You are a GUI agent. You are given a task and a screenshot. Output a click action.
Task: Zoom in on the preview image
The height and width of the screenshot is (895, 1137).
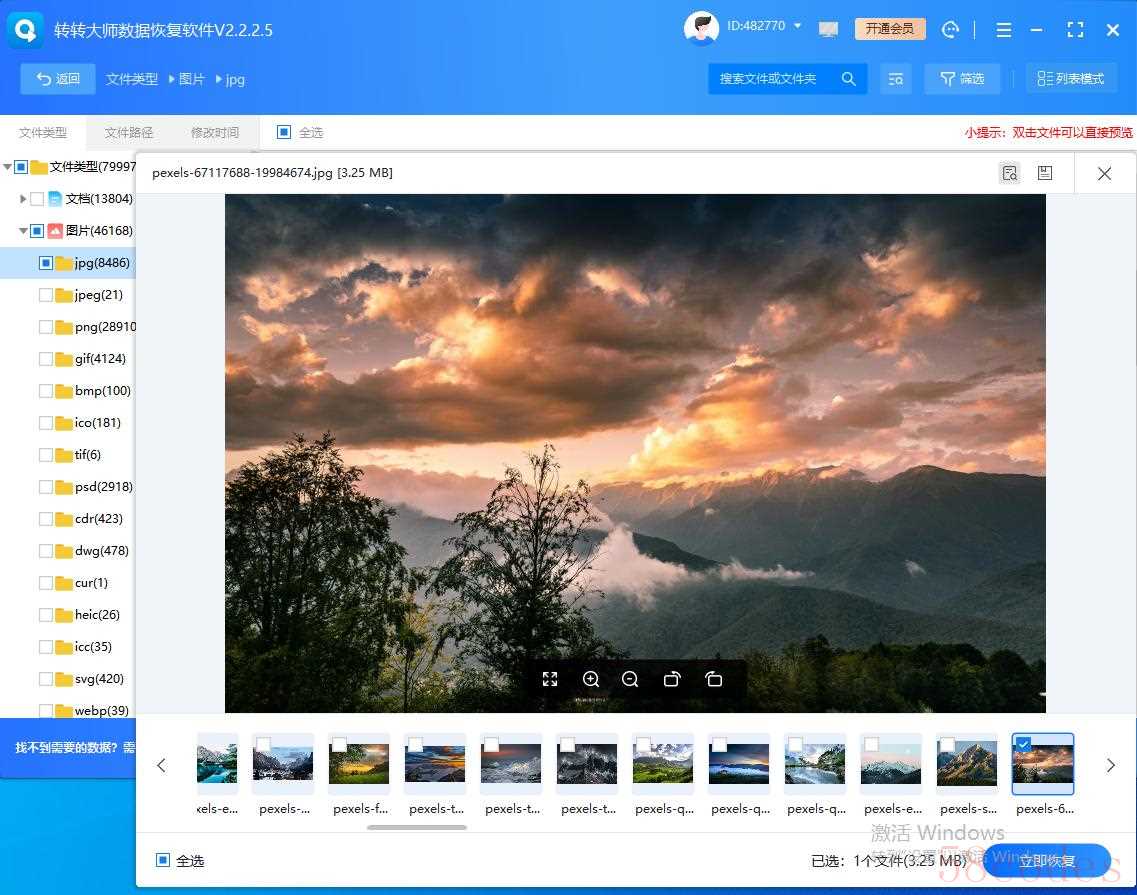pos(591,679)
